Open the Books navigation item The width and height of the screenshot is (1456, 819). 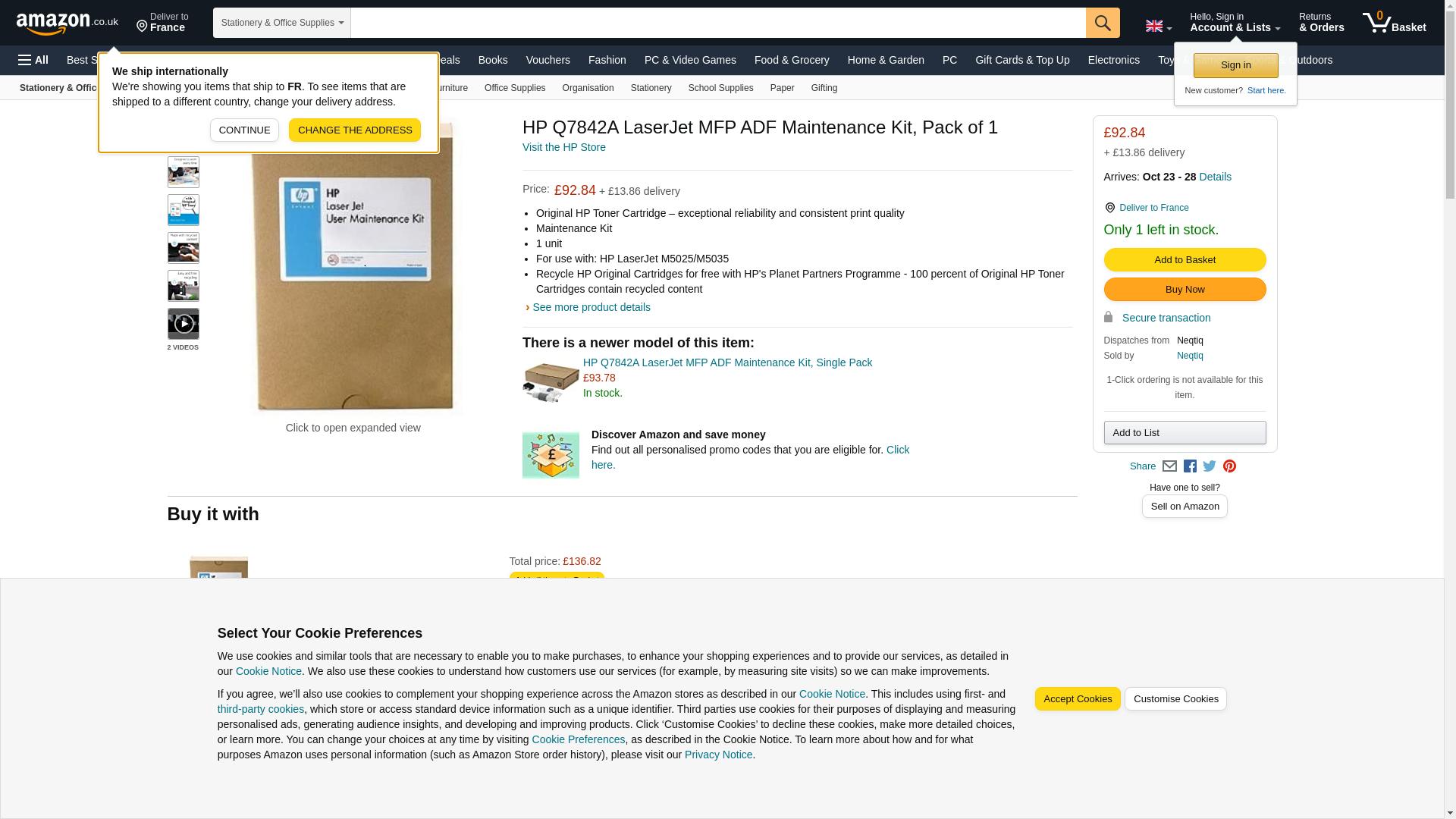point(493,60)
